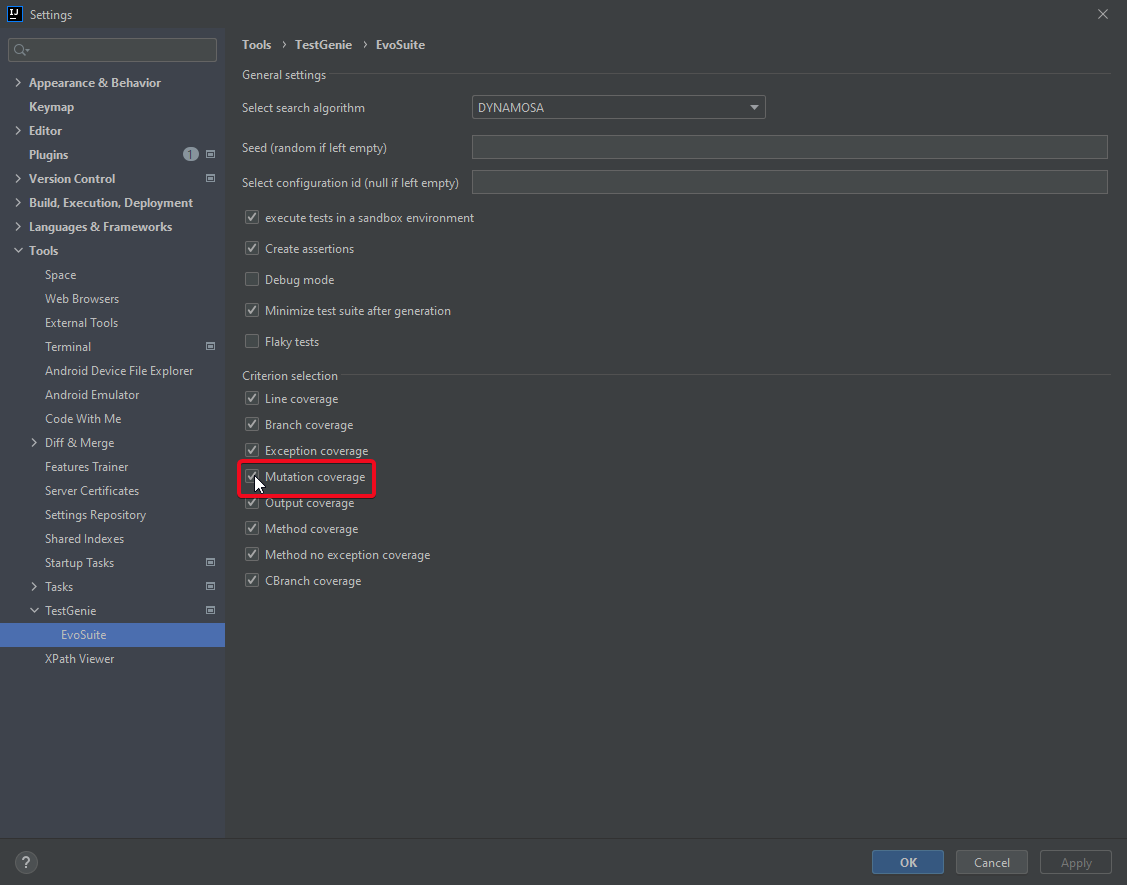Uncheck Method coverage checkbox
Image resolution: width=1127 pixels, height=885 pixels.
click(252, 528)
